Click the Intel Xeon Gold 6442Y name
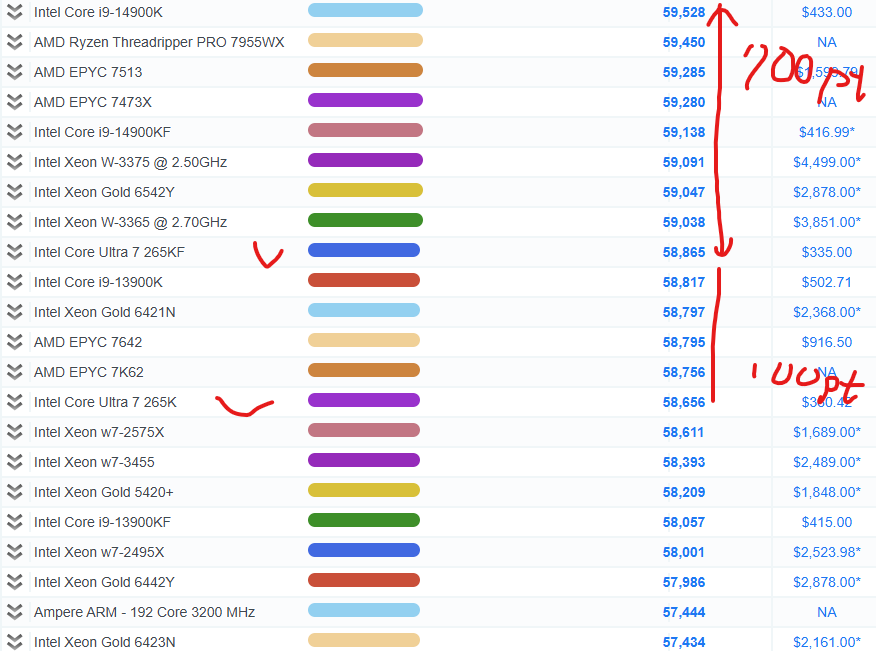 104,582
